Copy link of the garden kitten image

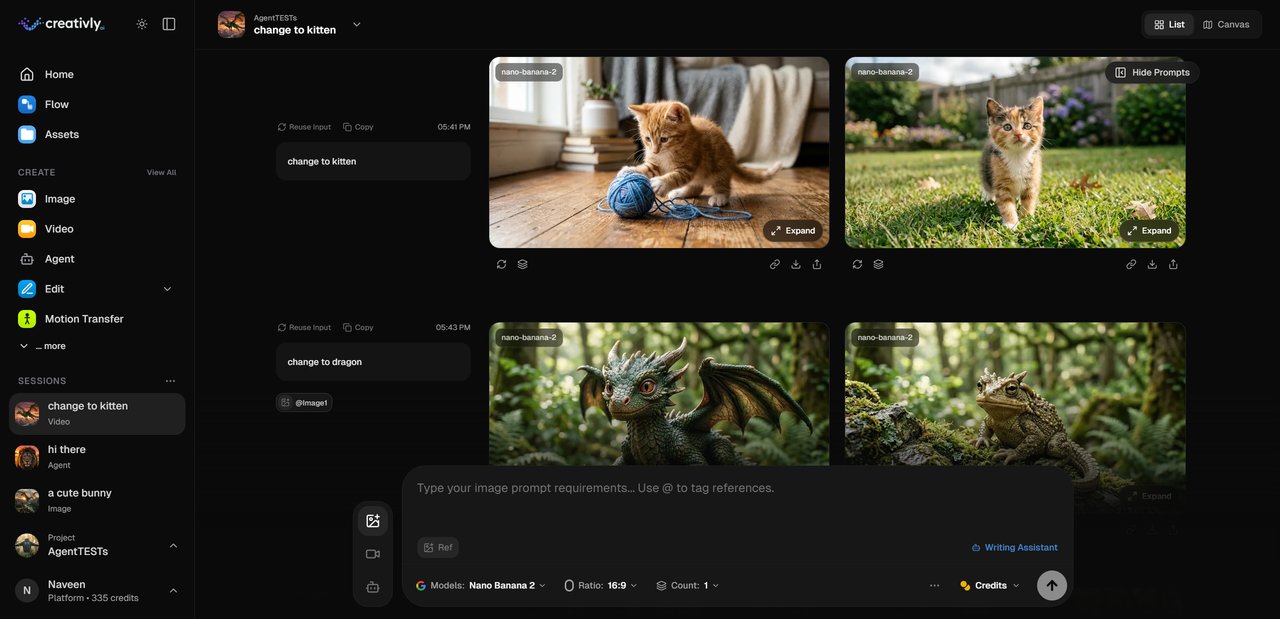(1131, 265)
